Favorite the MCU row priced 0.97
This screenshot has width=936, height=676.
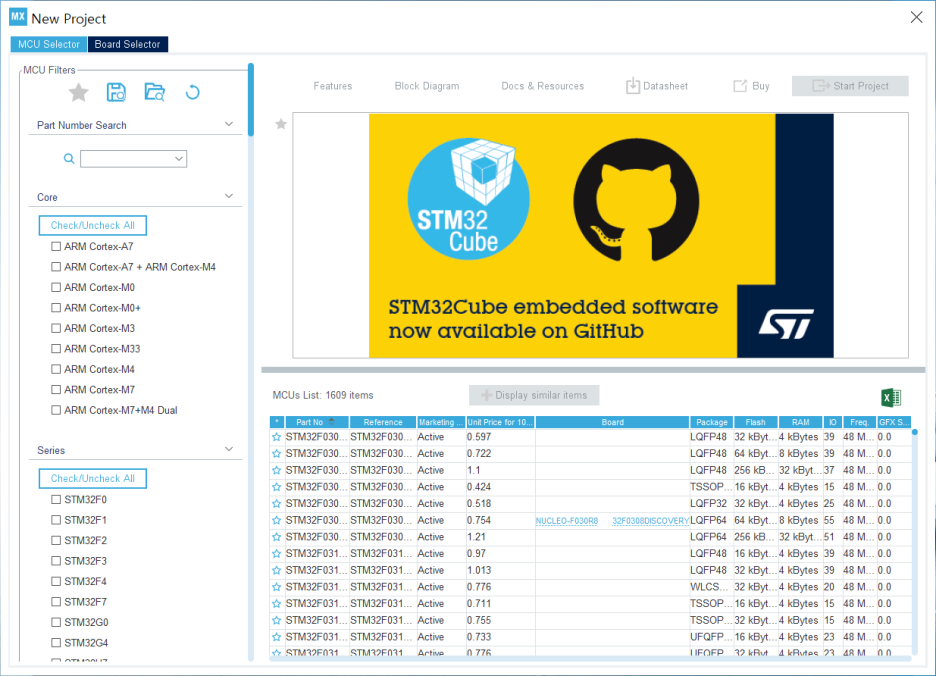pyautogui.click(x=276, y=554)
